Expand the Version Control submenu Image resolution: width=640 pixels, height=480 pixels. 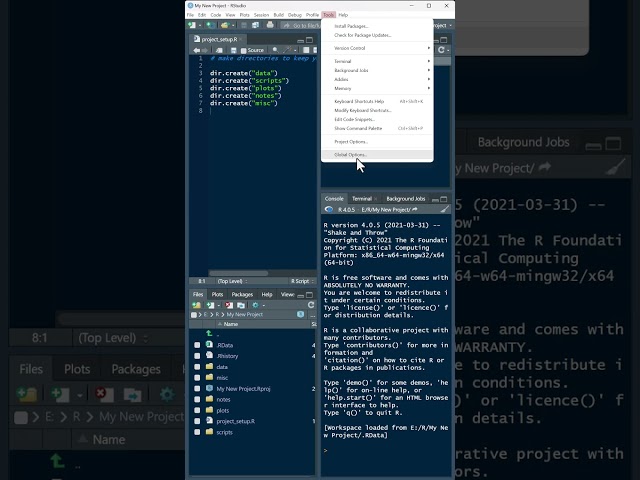[377, 48]
